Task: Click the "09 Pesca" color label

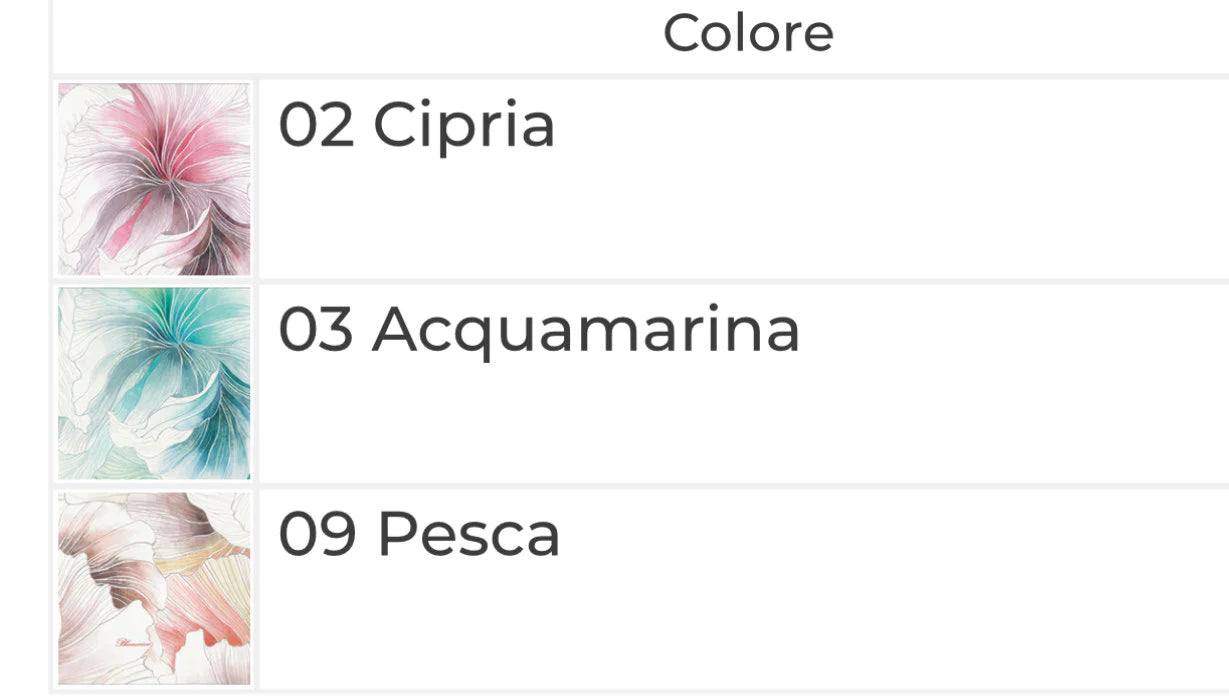Action: pyautogui.click(x=419, y=534)
